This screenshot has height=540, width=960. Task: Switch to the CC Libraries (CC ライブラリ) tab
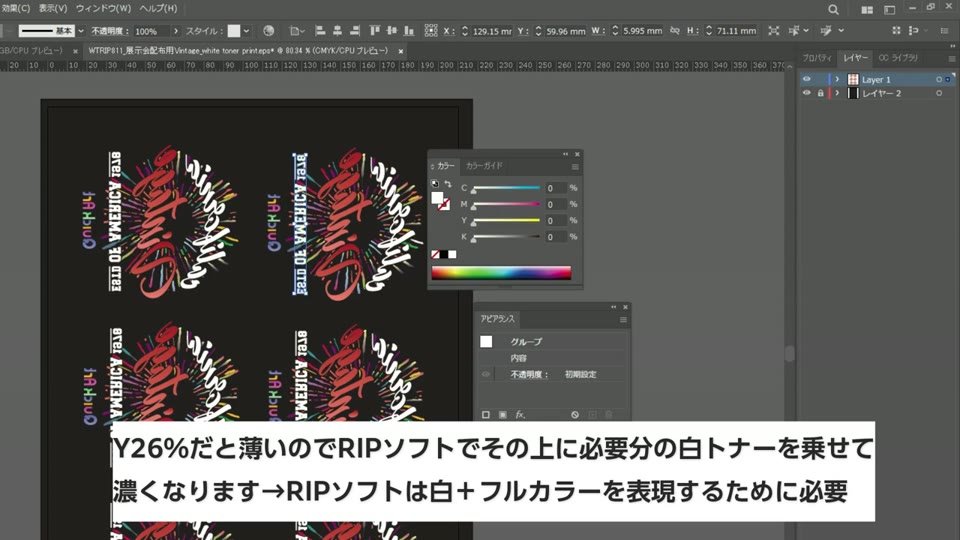(x=899, y=58)
